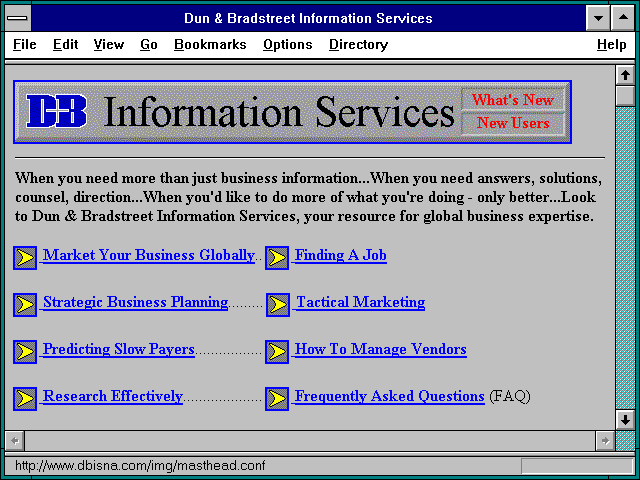Click the arrow icon beside Predicting Slow Payers
The image size is (640, 480).
point(25,351)
